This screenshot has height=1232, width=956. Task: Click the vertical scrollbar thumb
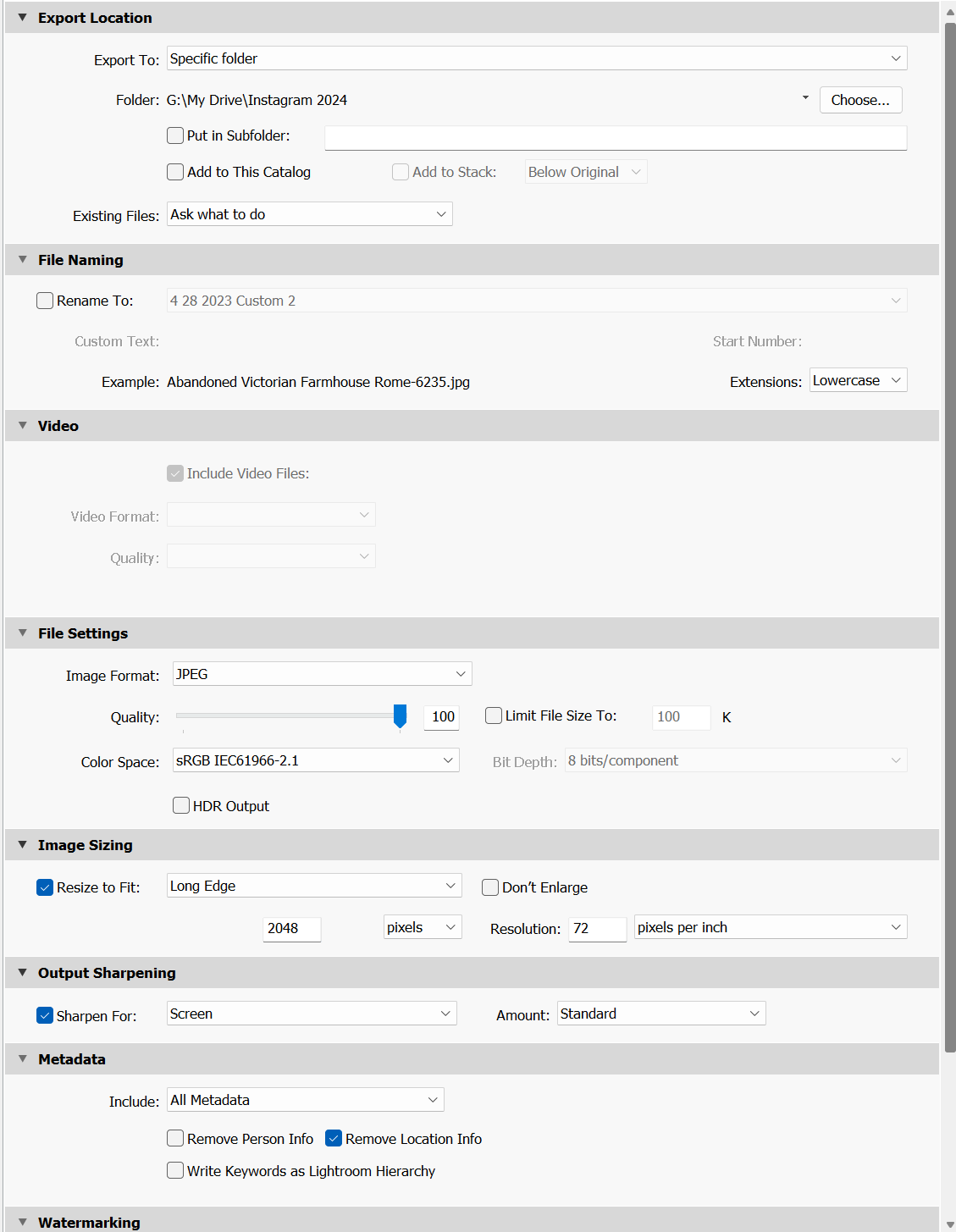(x=950, y=537)
